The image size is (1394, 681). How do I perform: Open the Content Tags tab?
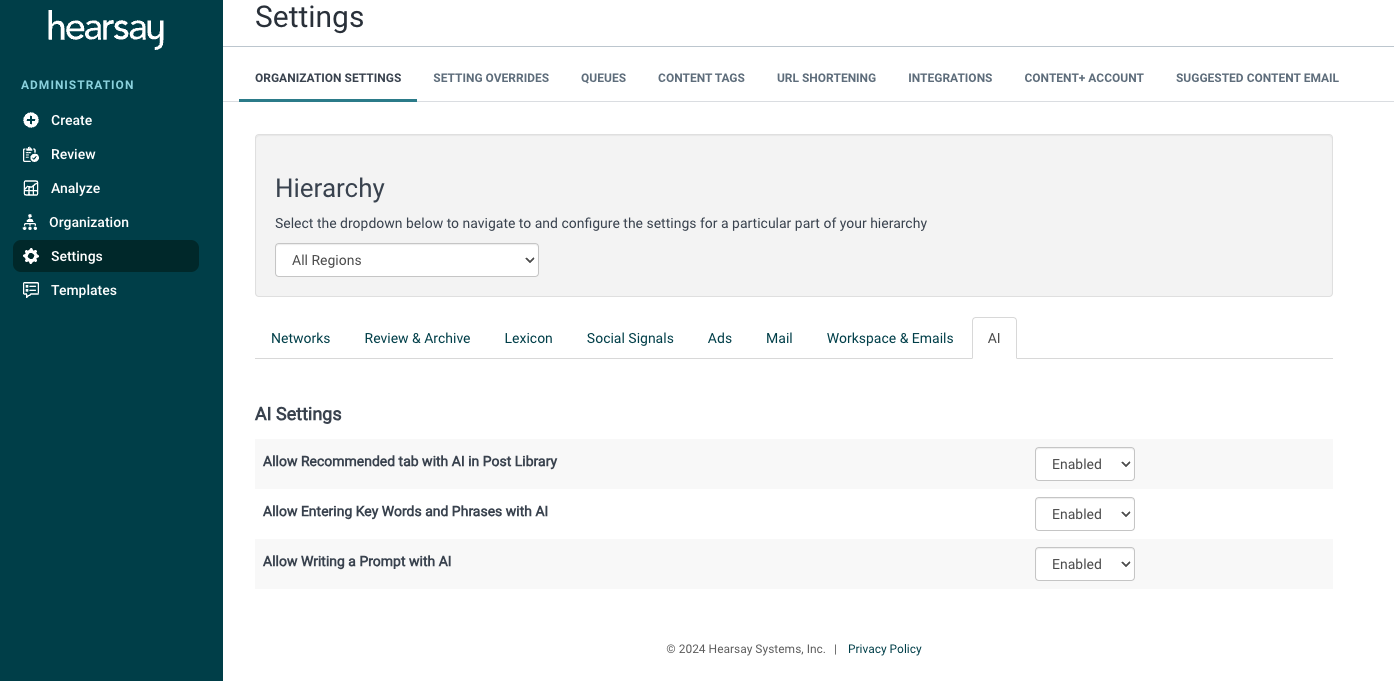click(701, 78)
